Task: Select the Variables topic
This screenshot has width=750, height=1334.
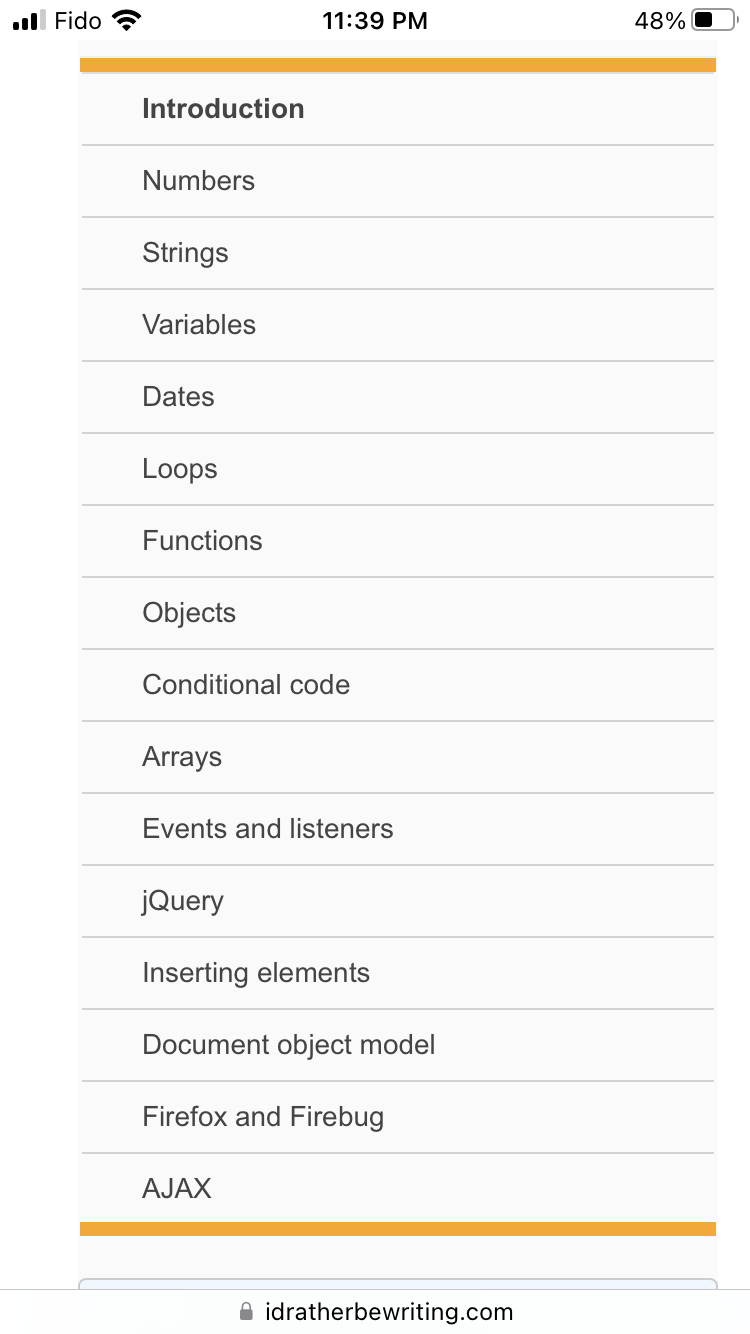Action: tap(199, 325)
